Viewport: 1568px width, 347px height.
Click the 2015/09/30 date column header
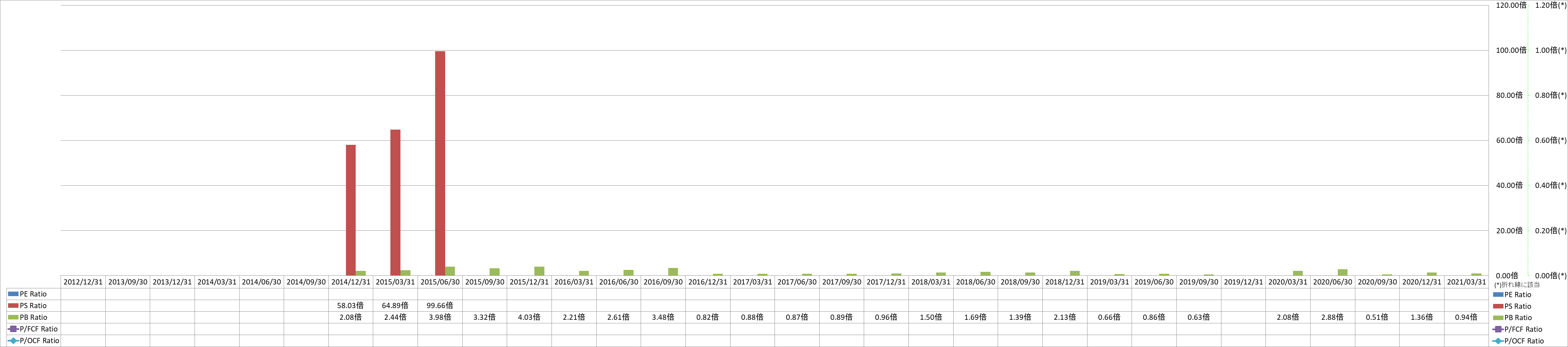(484, 282)
